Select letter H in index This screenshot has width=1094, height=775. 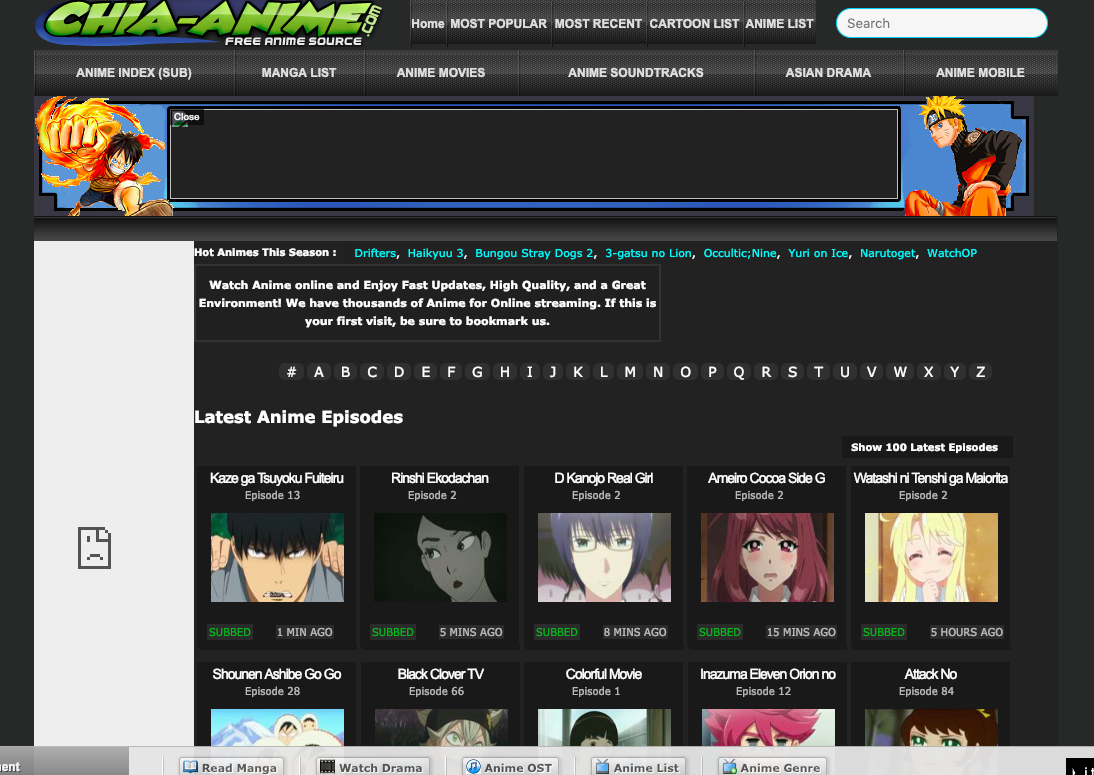click(x=504, y=372)
